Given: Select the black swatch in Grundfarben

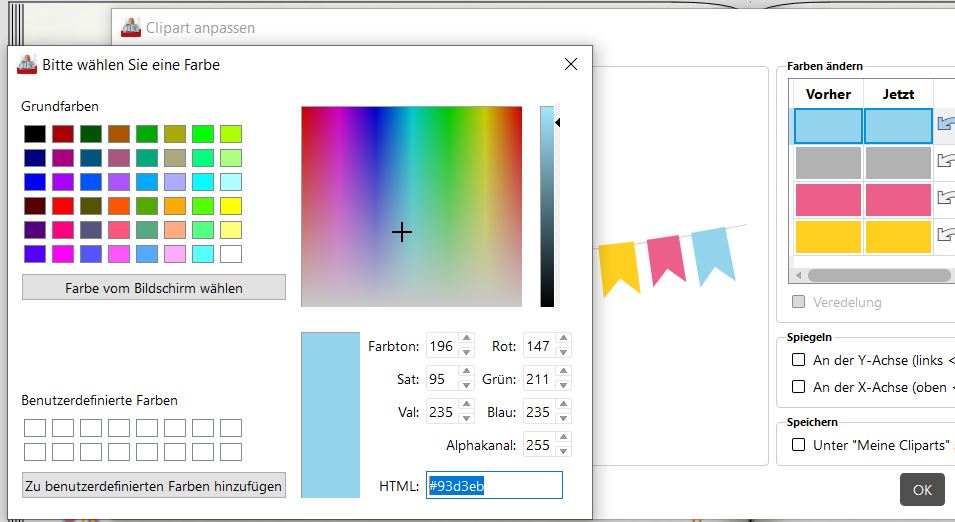Looking at the screenshot, I should pos(35,134).
